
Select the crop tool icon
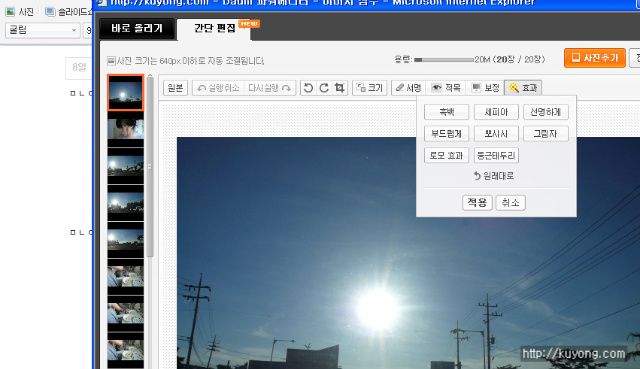click(339, 88)
